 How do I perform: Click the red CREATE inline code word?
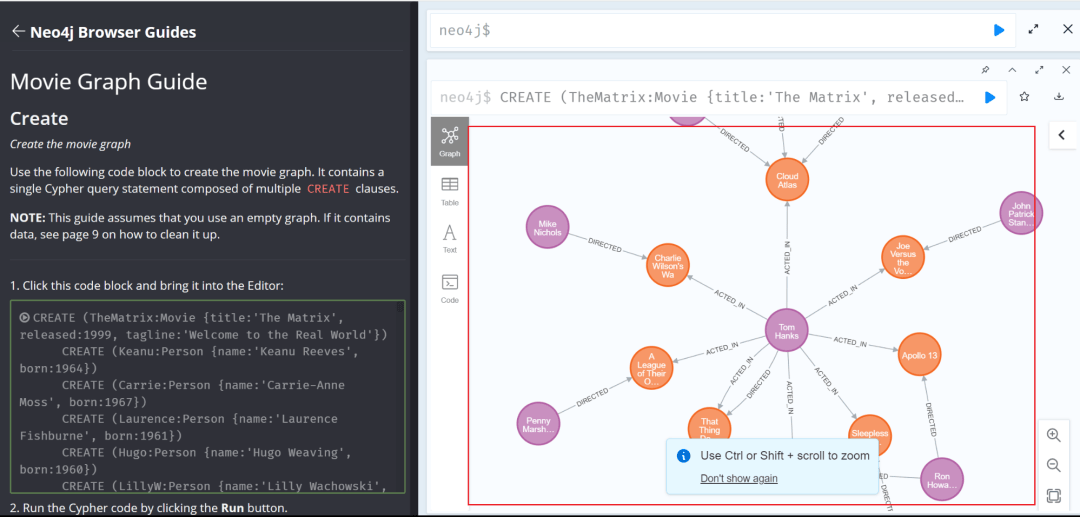(x=328, y=189)
